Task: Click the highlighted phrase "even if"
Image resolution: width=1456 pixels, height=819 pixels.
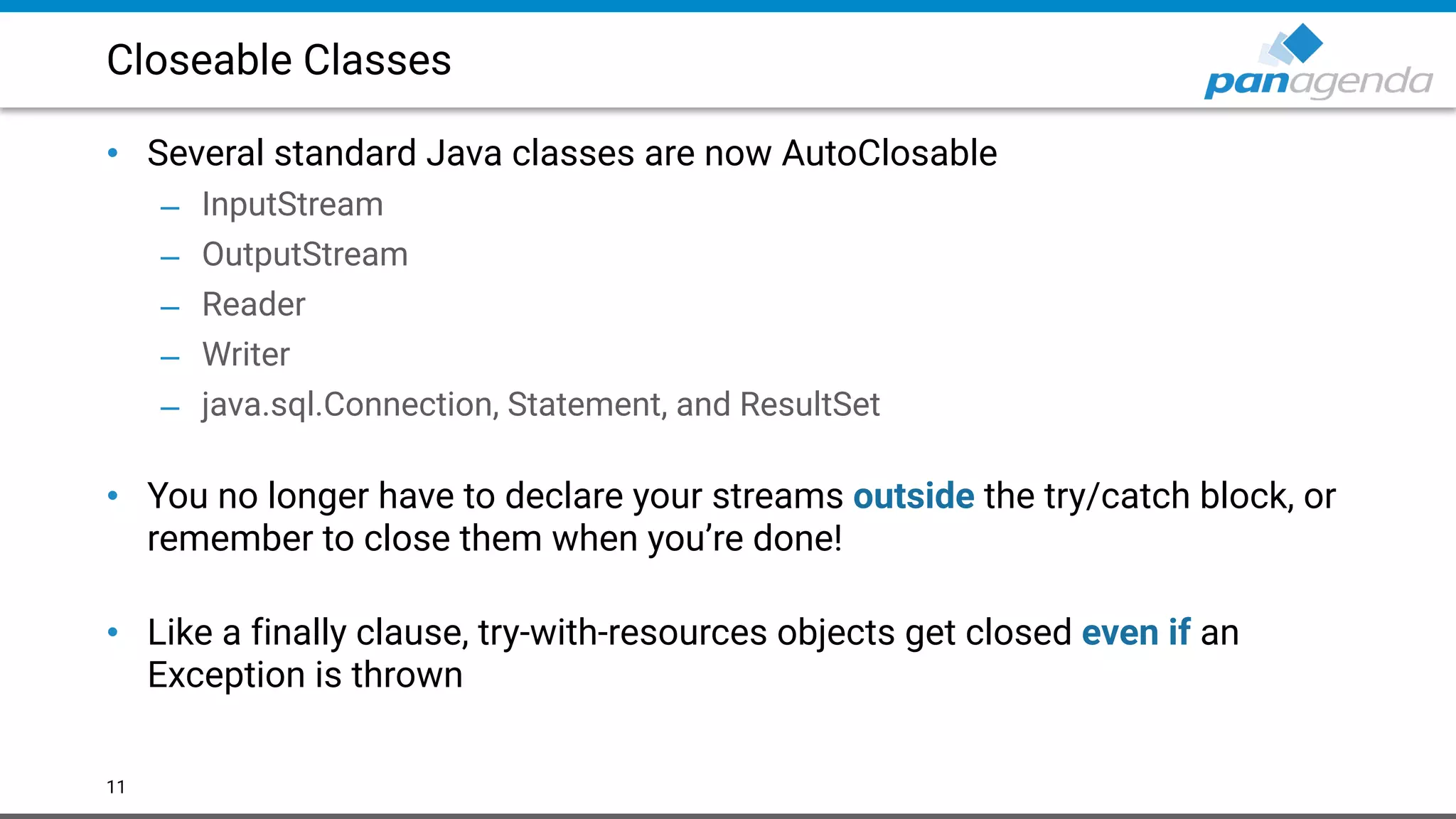Action: click(1135, 632)
